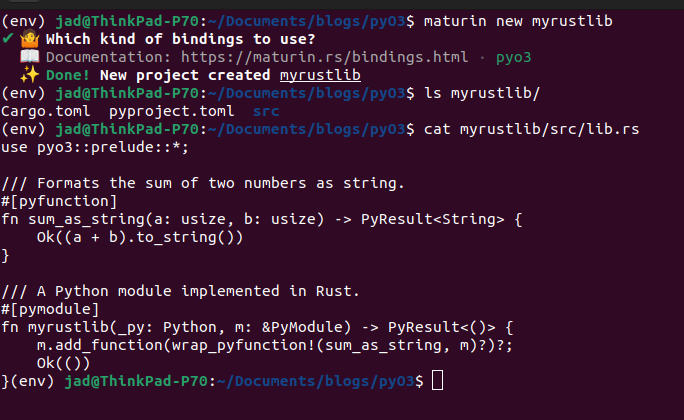Screen dimensions: 684x420
Task: Click the green checkmark icon
Action: [8, 39]
